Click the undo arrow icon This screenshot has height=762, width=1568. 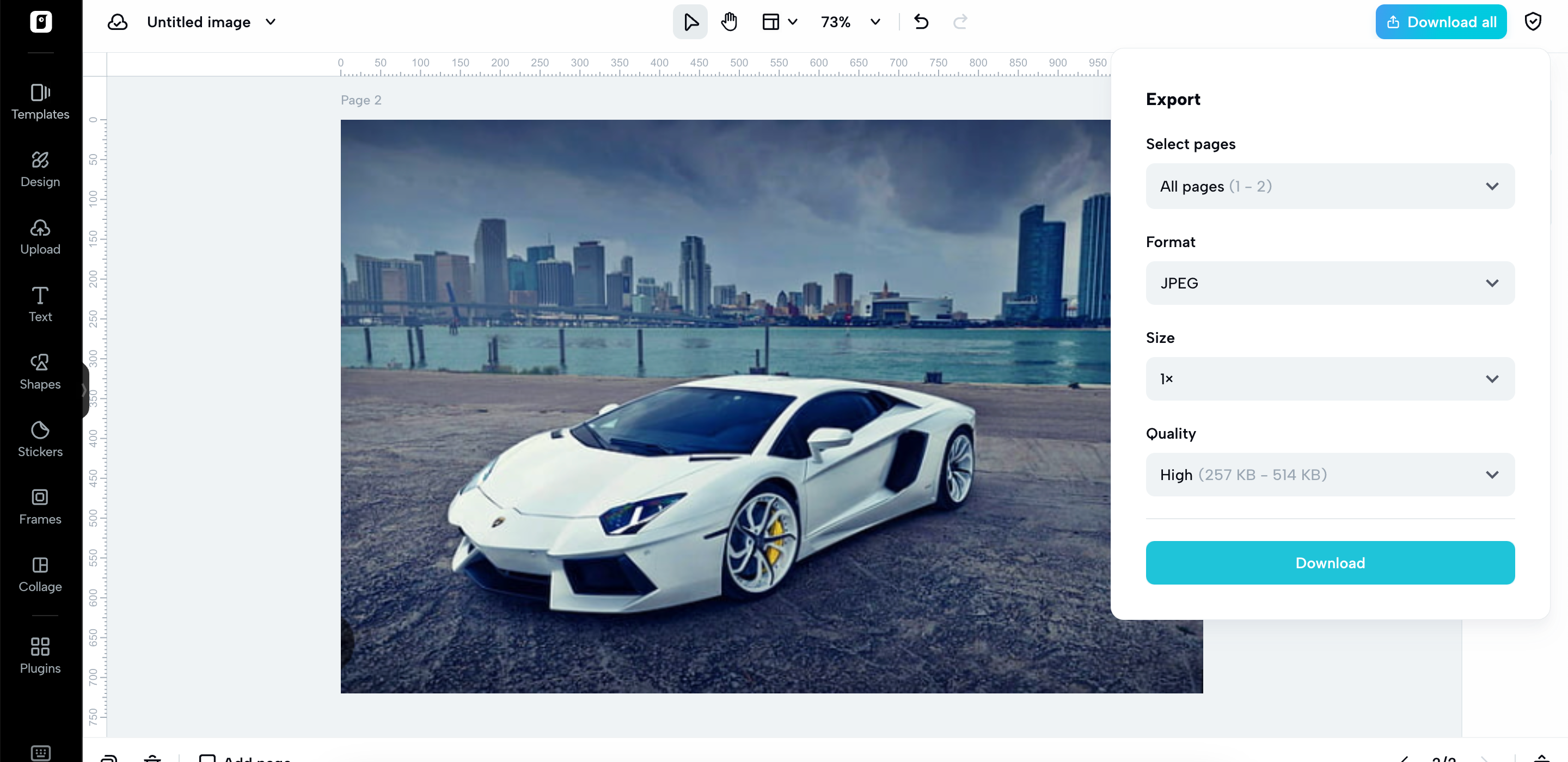[921, 22]
